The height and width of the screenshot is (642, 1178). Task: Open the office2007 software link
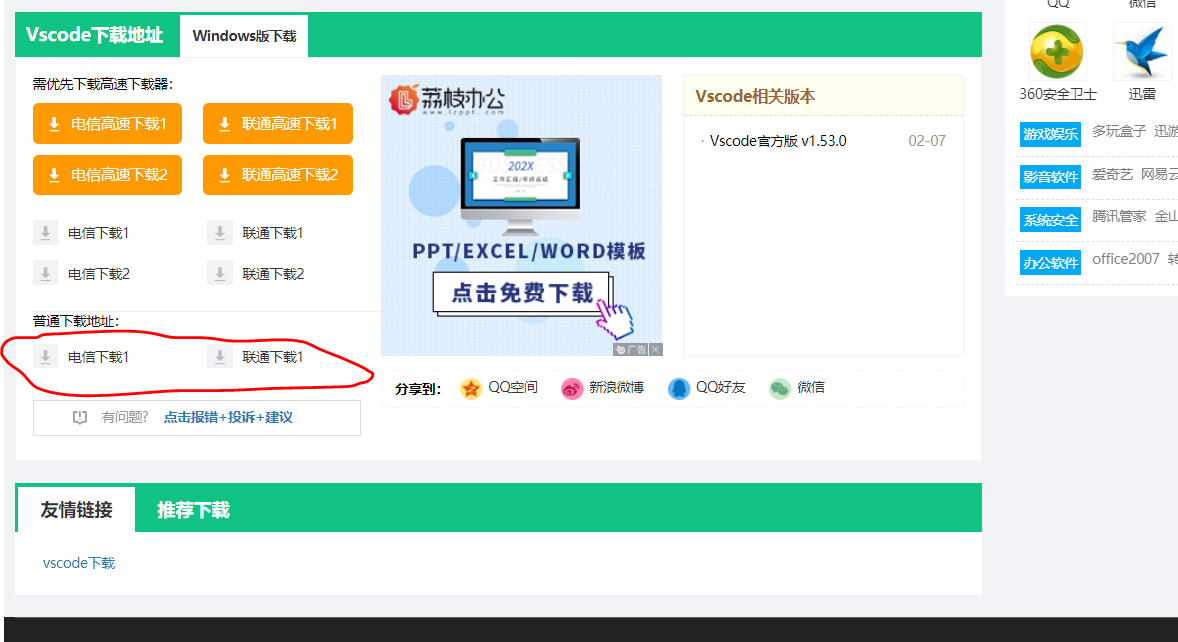1126,259
